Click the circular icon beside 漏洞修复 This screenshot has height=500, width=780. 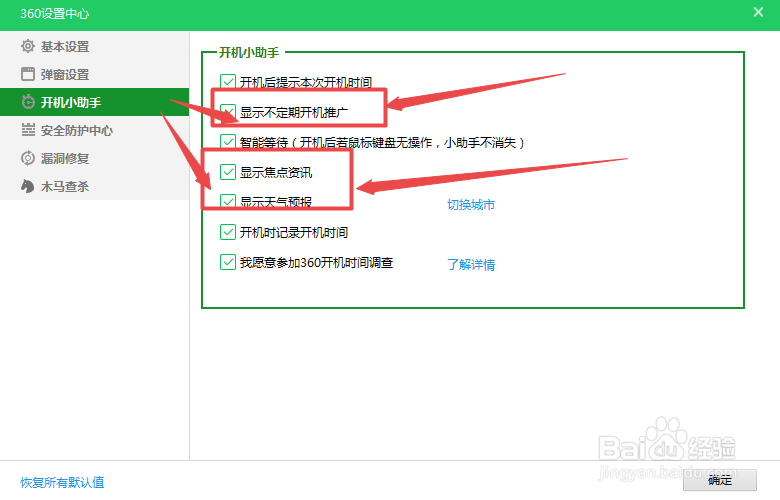[x=28, y=158]
